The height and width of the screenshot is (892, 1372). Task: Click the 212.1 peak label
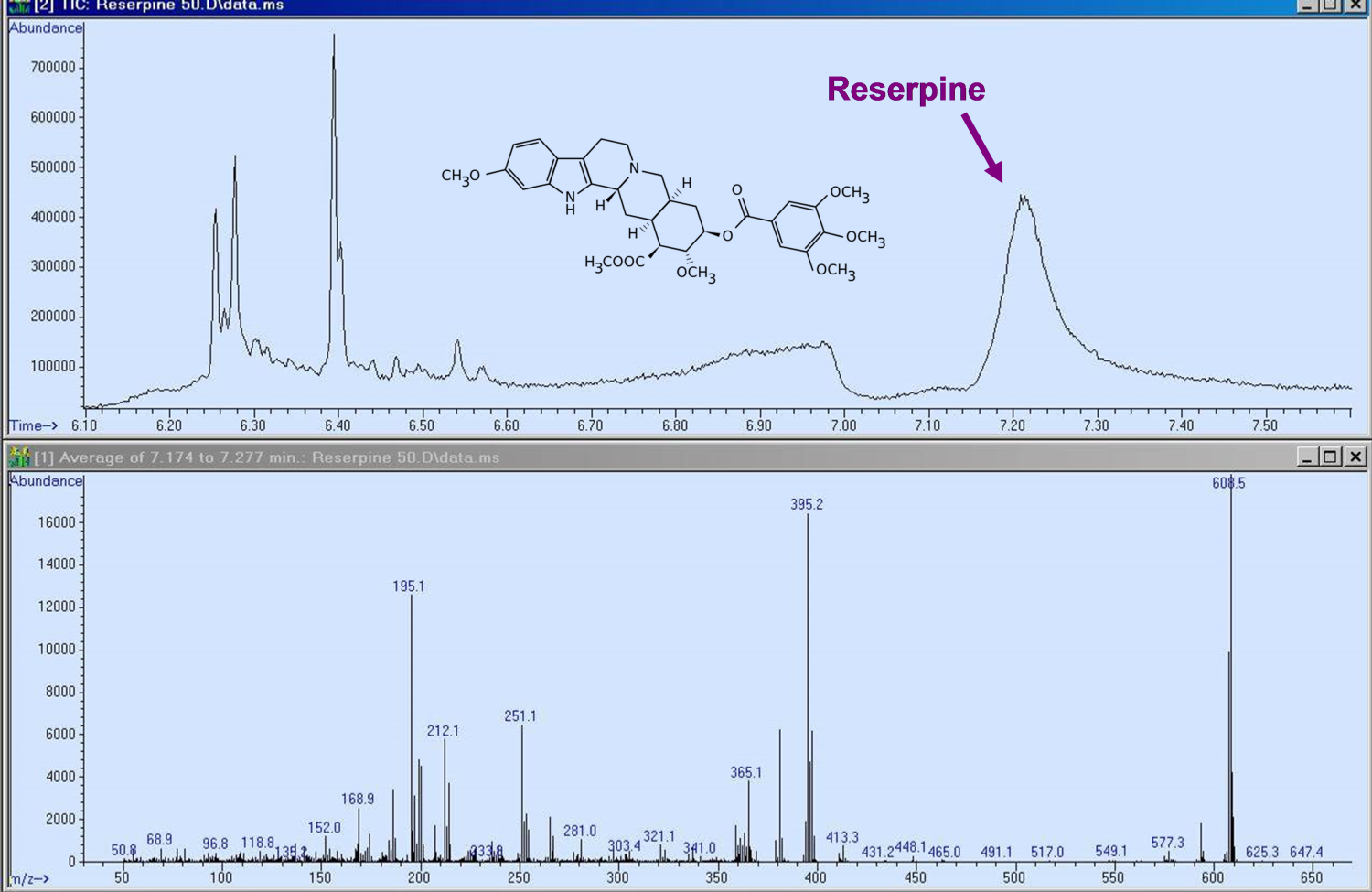click(x=443, y=731)
